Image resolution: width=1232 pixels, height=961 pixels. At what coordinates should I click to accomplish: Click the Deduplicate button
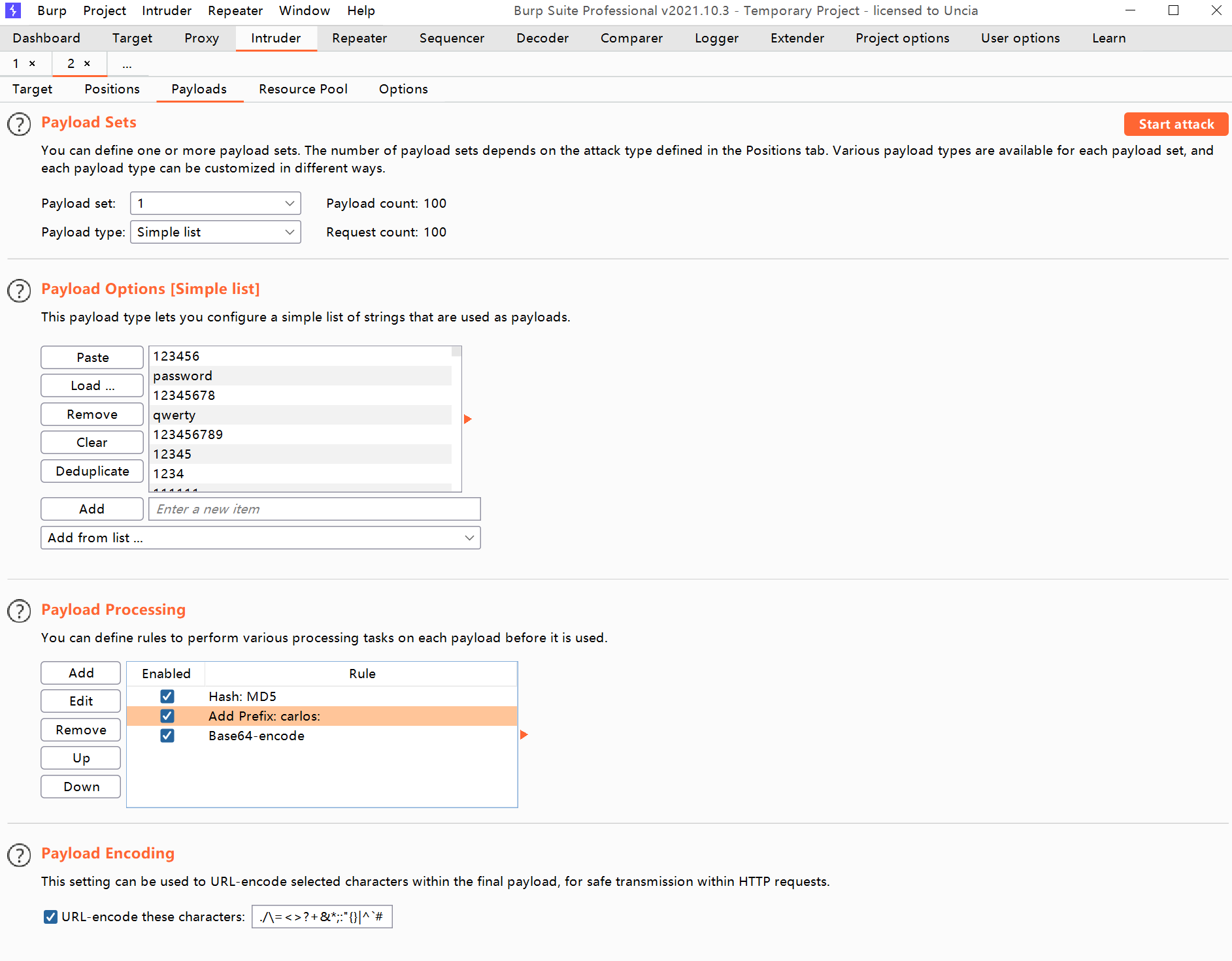(92, 471)
